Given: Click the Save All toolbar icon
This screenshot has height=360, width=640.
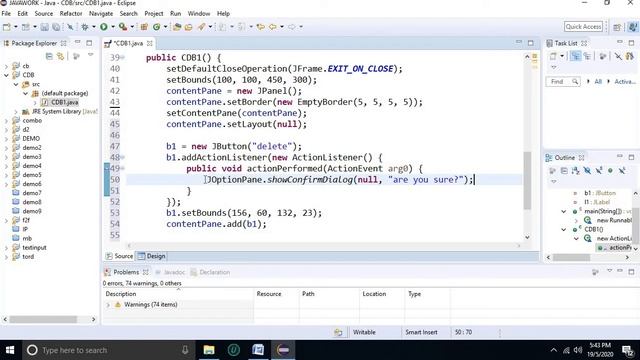Looking at the screenshot, I should (x=56, y=27).
